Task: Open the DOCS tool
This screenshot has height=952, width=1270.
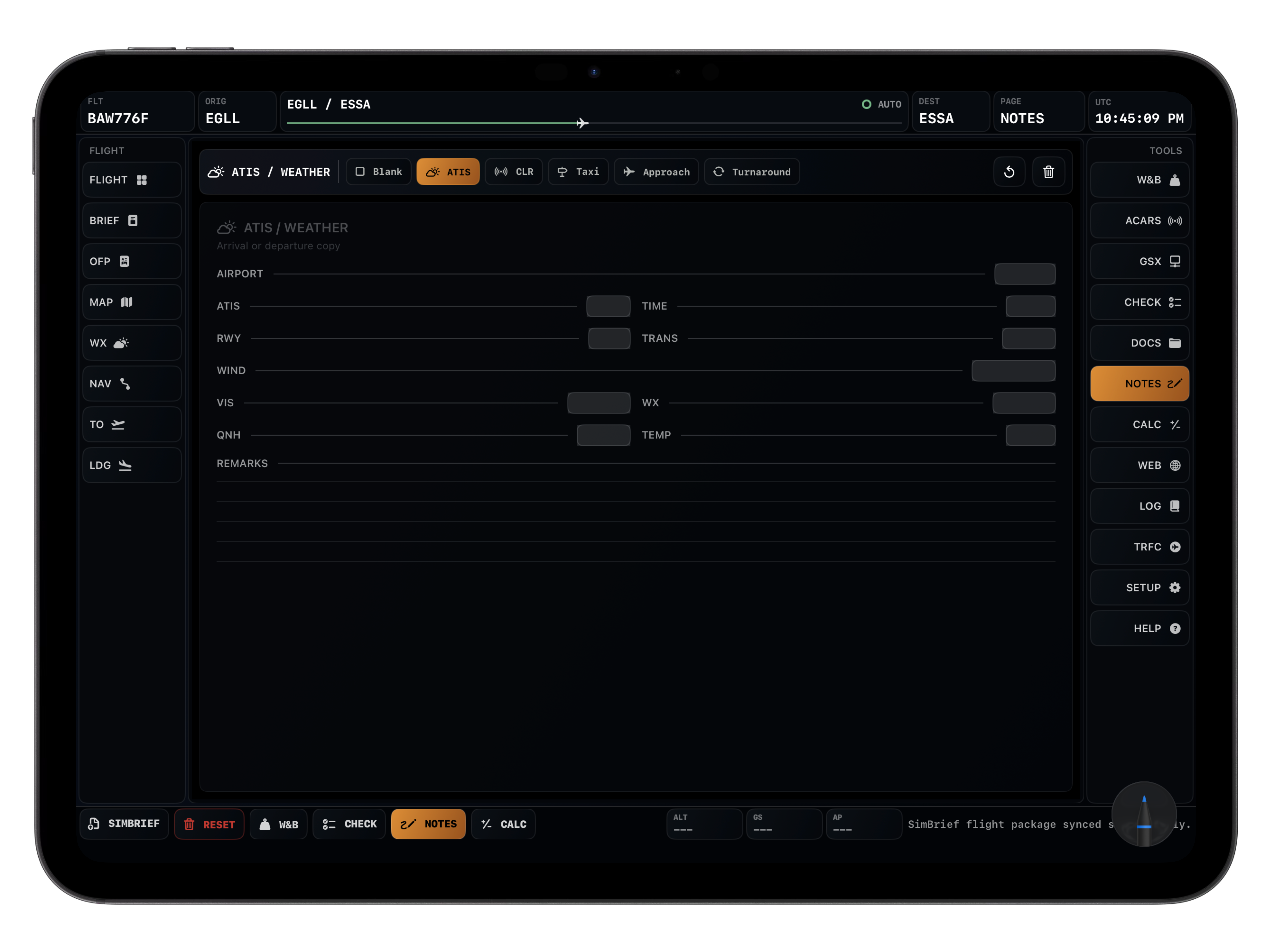Action: [x=1139, y=343]
